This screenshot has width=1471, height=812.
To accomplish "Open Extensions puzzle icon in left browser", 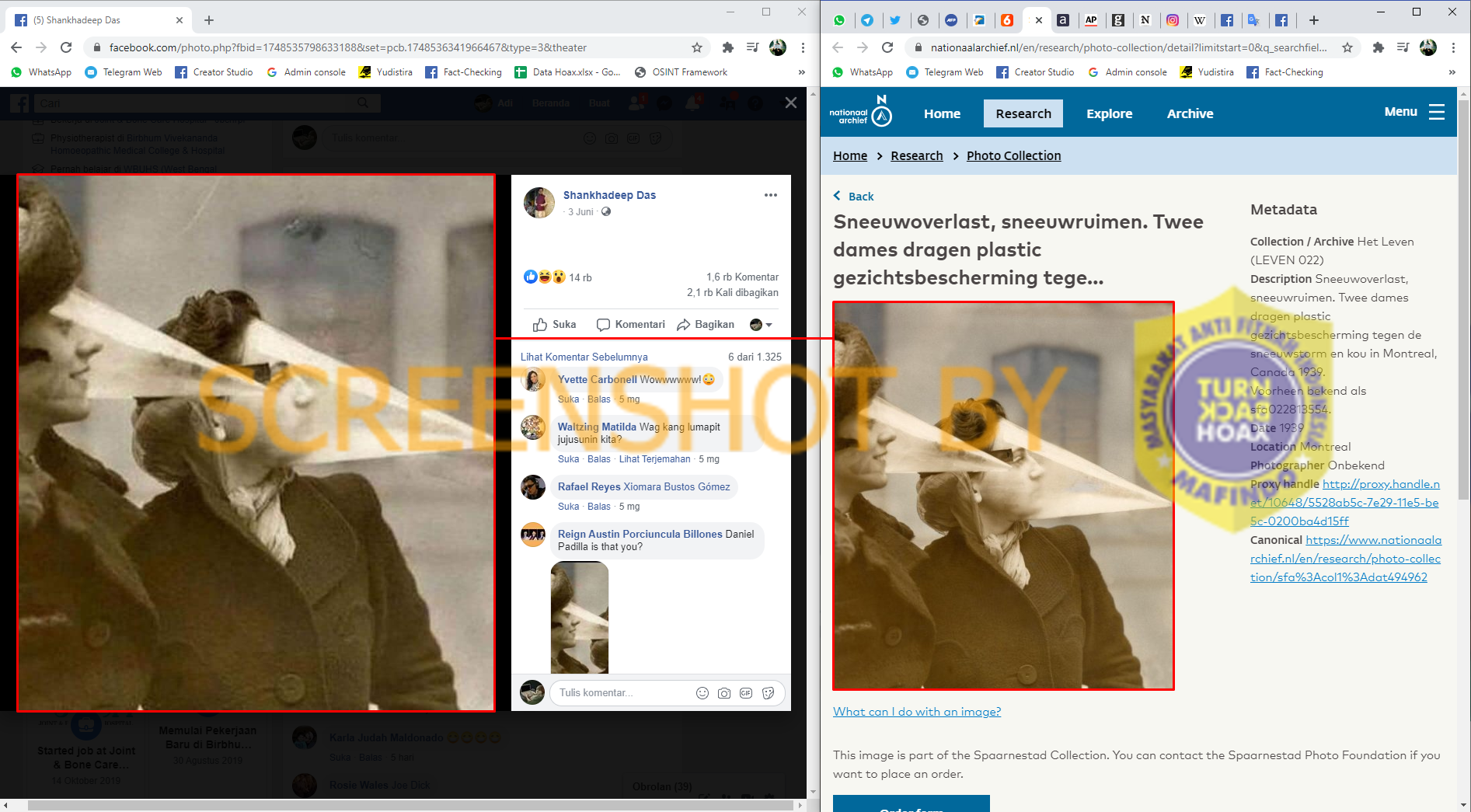I will pyautogui.click(x=728, y=47).
